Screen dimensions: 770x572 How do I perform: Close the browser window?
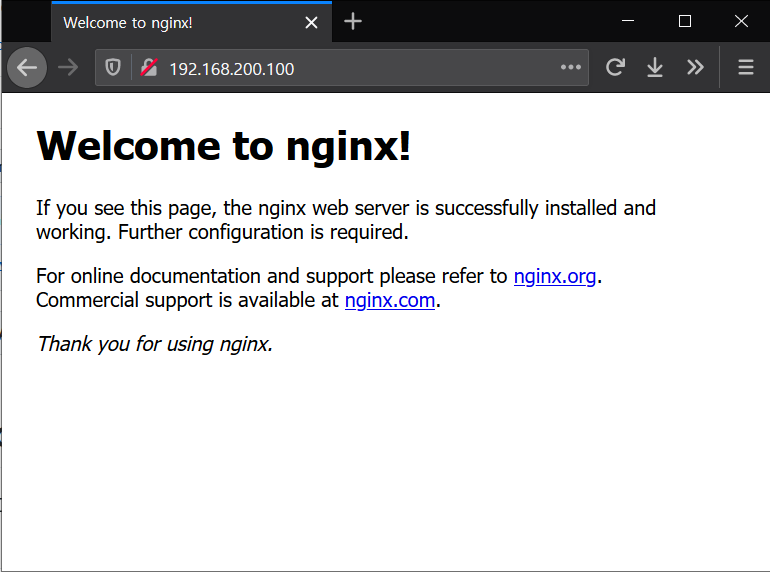[x=741, y=21]
